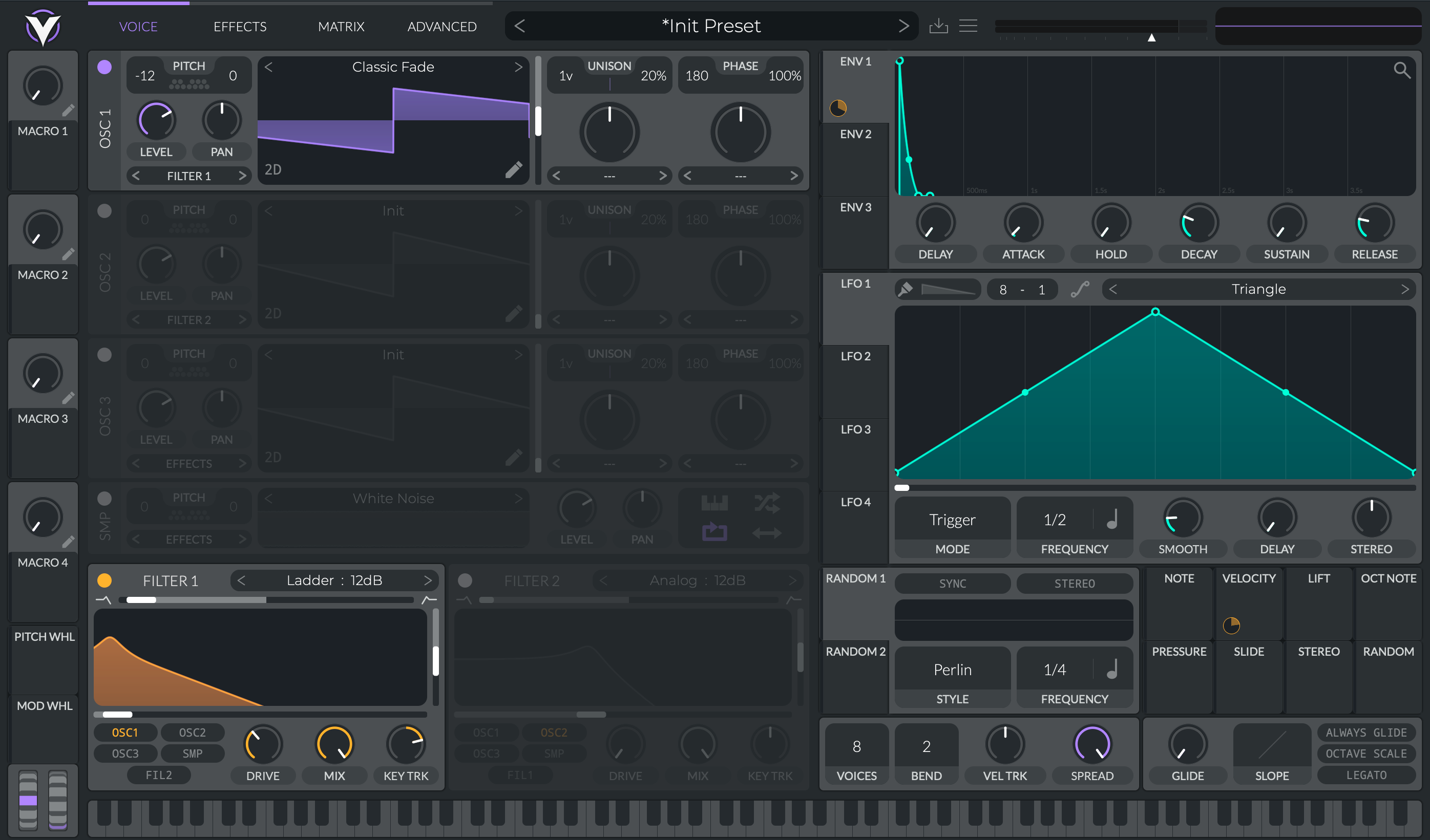Enable the sampler SMP power button
Screen dimensions: 1430x840
tap(104, 499)
